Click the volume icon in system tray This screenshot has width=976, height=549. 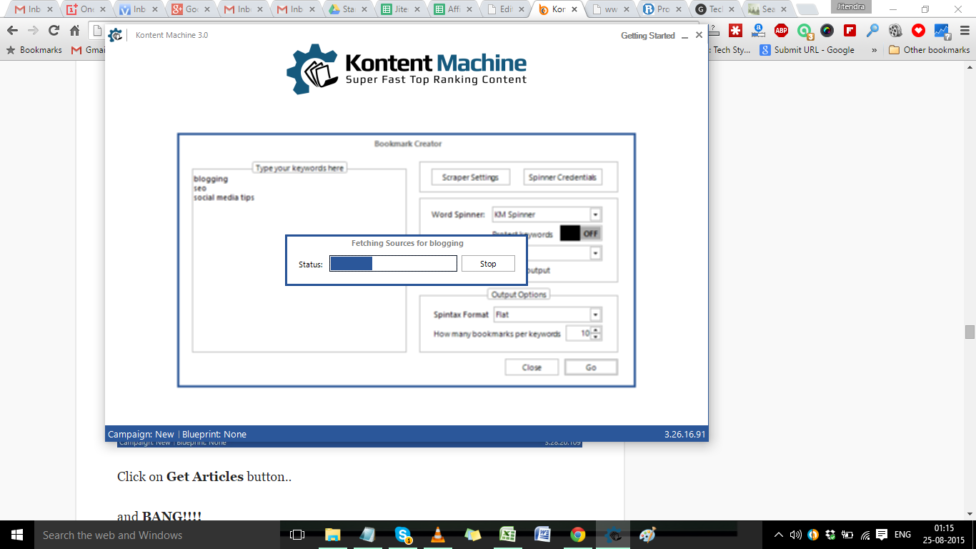pos(795,535)
